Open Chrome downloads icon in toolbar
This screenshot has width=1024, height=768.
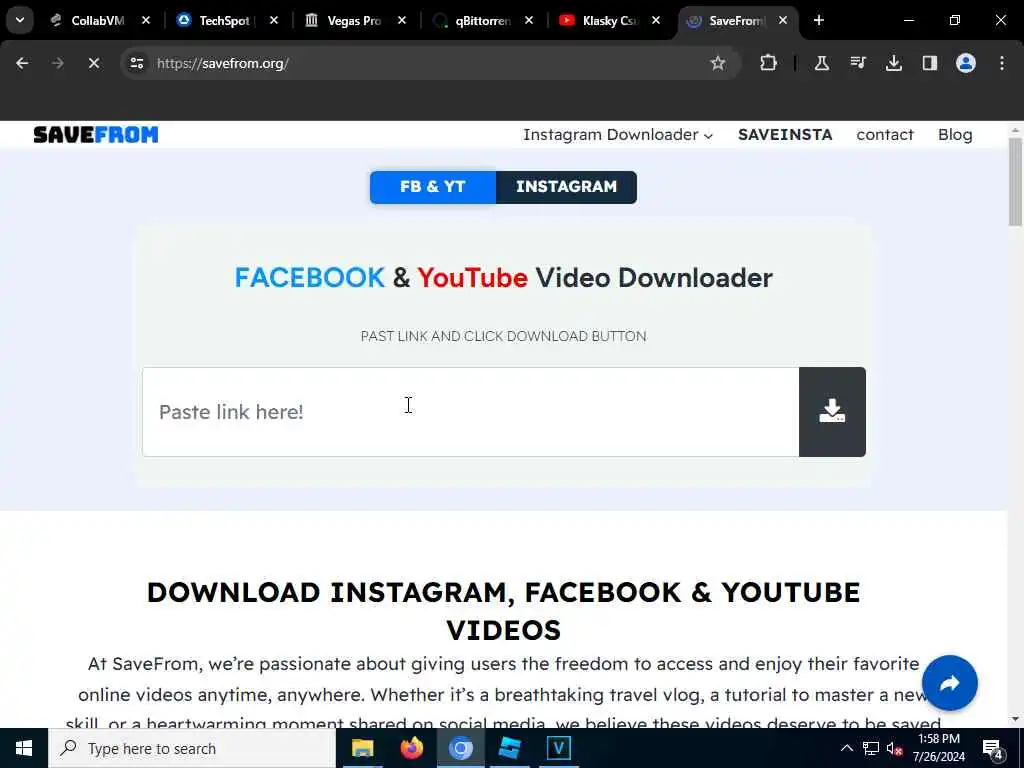click(893, 63)
